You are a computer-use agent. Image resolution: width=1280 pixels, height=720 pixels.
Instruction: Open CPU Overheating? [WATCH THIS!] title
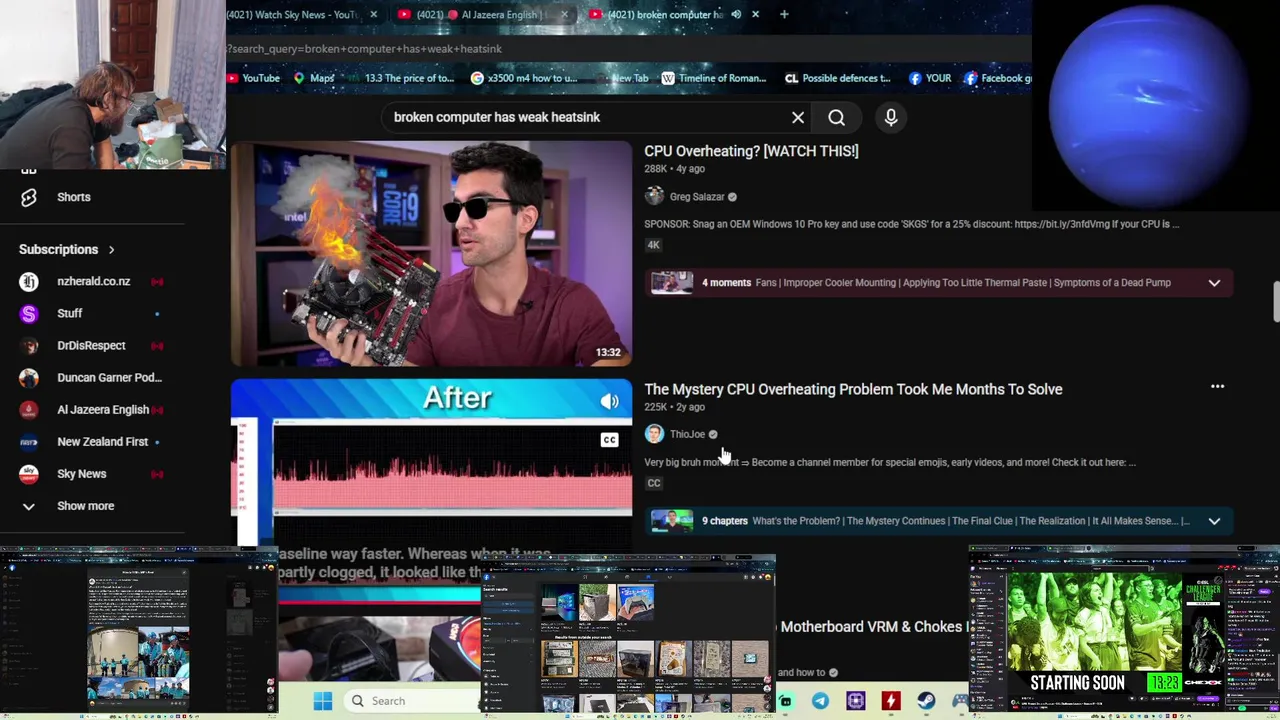coord(751,151)
